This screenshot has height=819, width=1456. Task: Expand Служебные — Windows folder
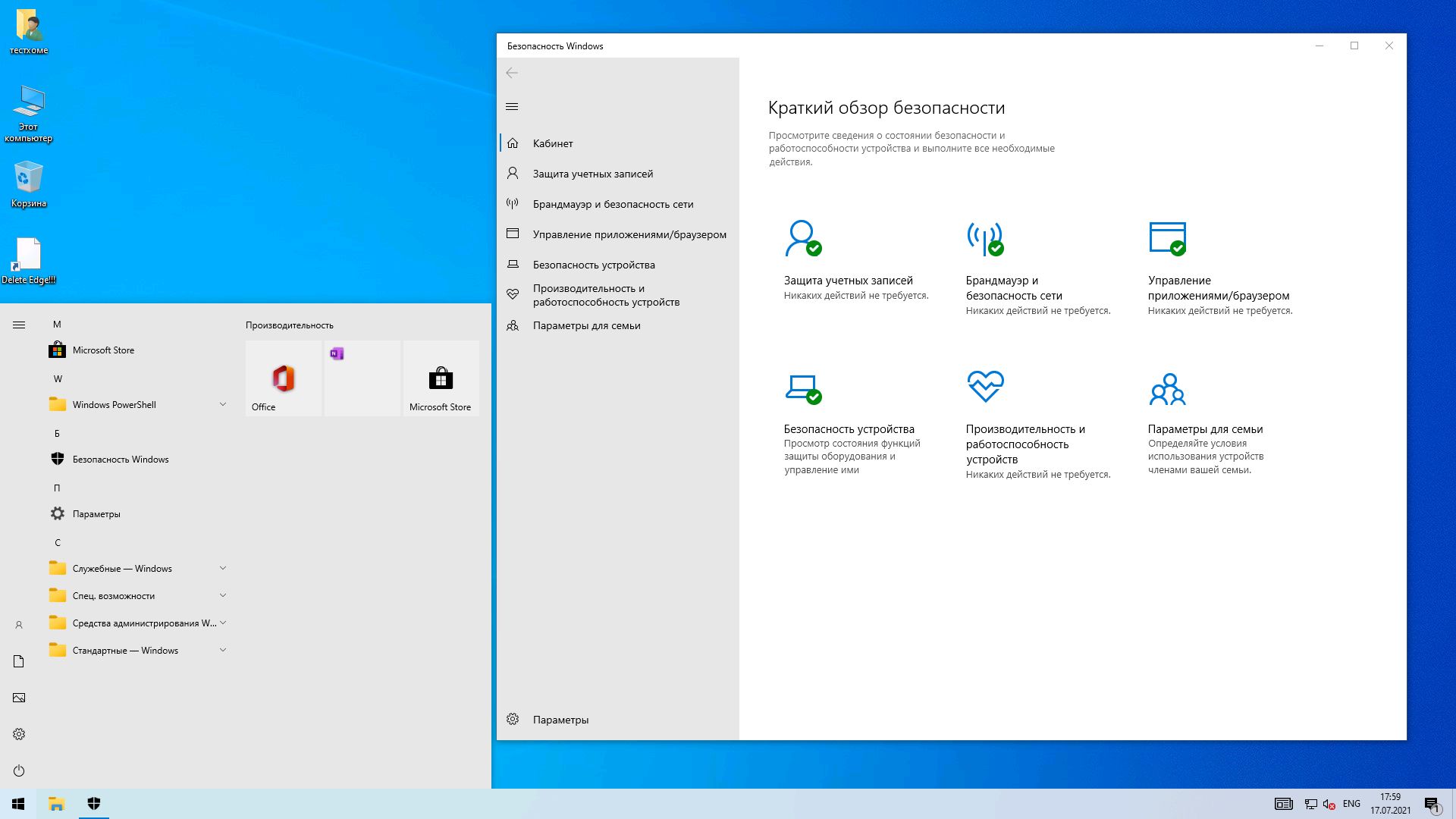[223, 568]
